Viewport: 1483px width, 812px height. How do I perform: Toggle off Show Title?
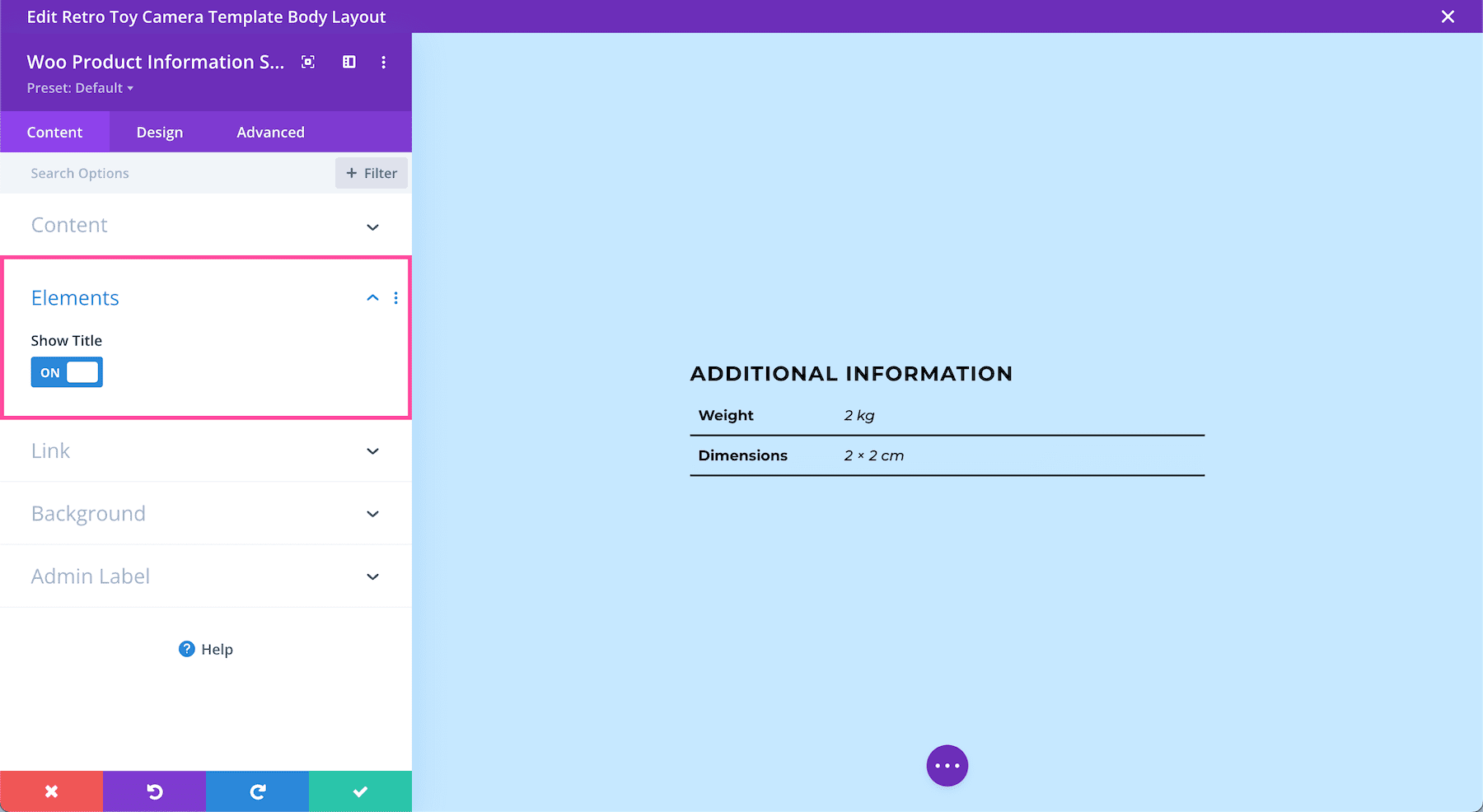click(66, 371)
